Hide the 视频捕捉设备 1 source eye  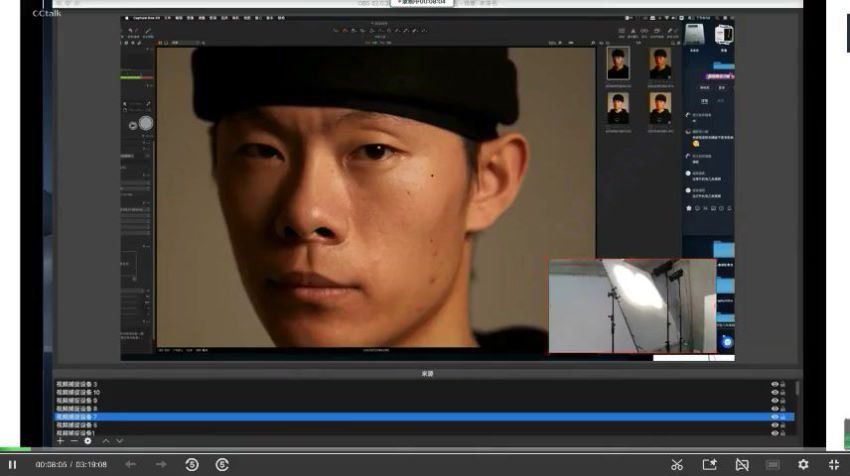(775, 433)
